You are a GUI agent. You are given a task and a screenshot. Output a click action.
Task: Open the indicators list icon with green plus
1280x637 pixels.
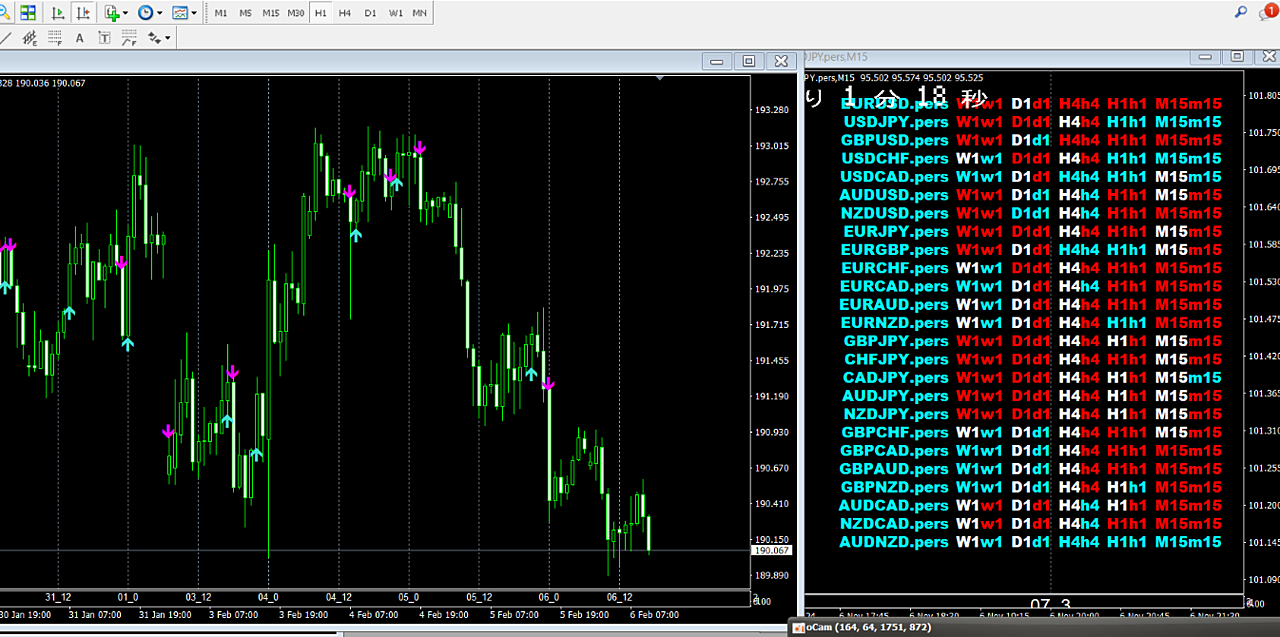pyautogui.click(x=113, y=13)
